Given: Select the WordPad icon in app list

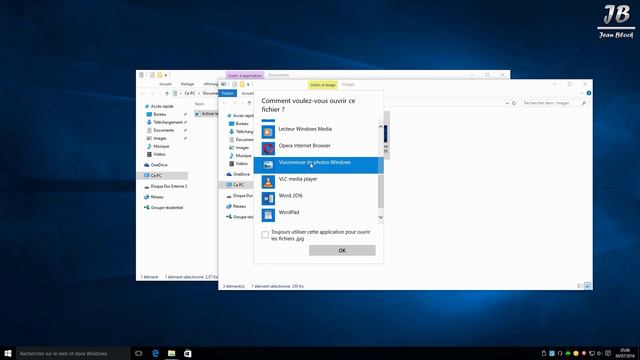Looking at the screenshot, I should pyautogui.click(x=268, y=215).
